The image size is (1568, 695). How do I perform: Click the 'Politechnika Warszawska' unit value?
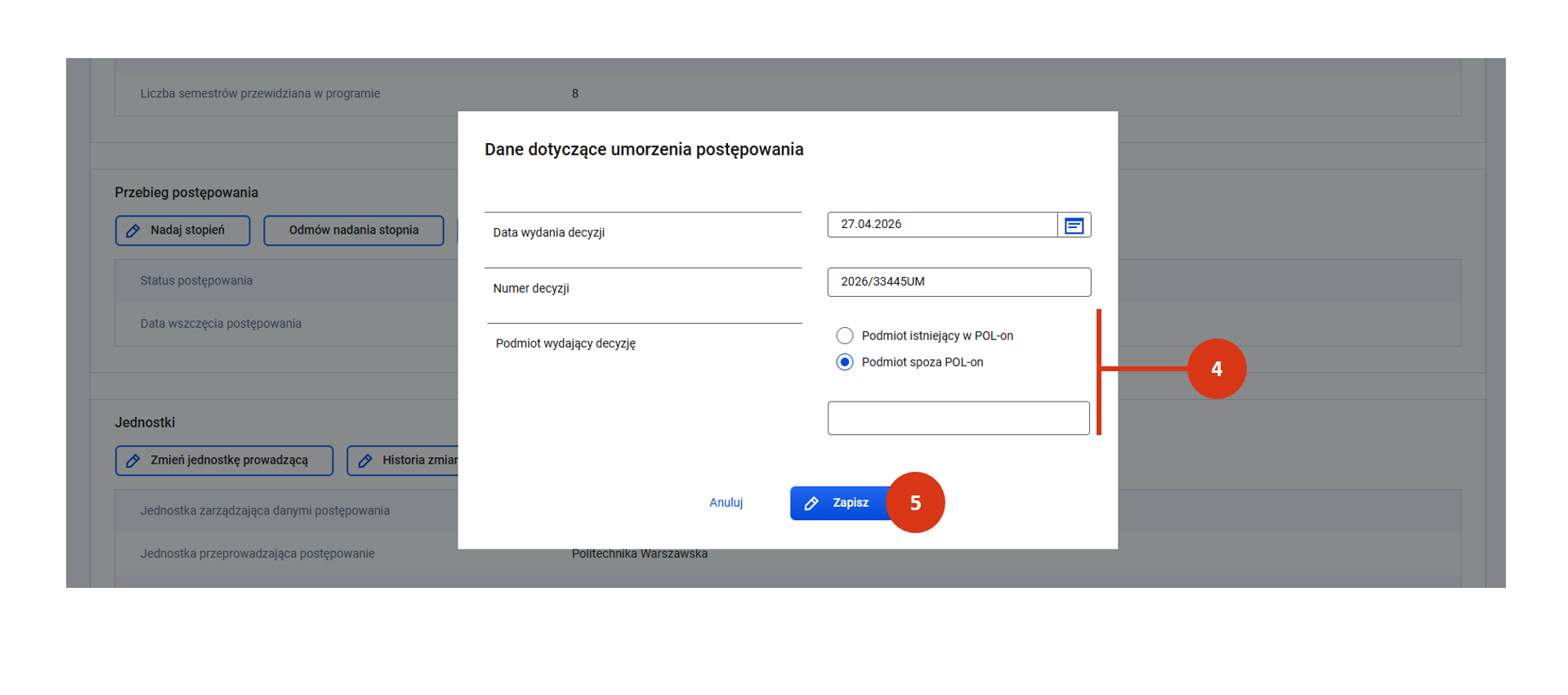[639, 554]
